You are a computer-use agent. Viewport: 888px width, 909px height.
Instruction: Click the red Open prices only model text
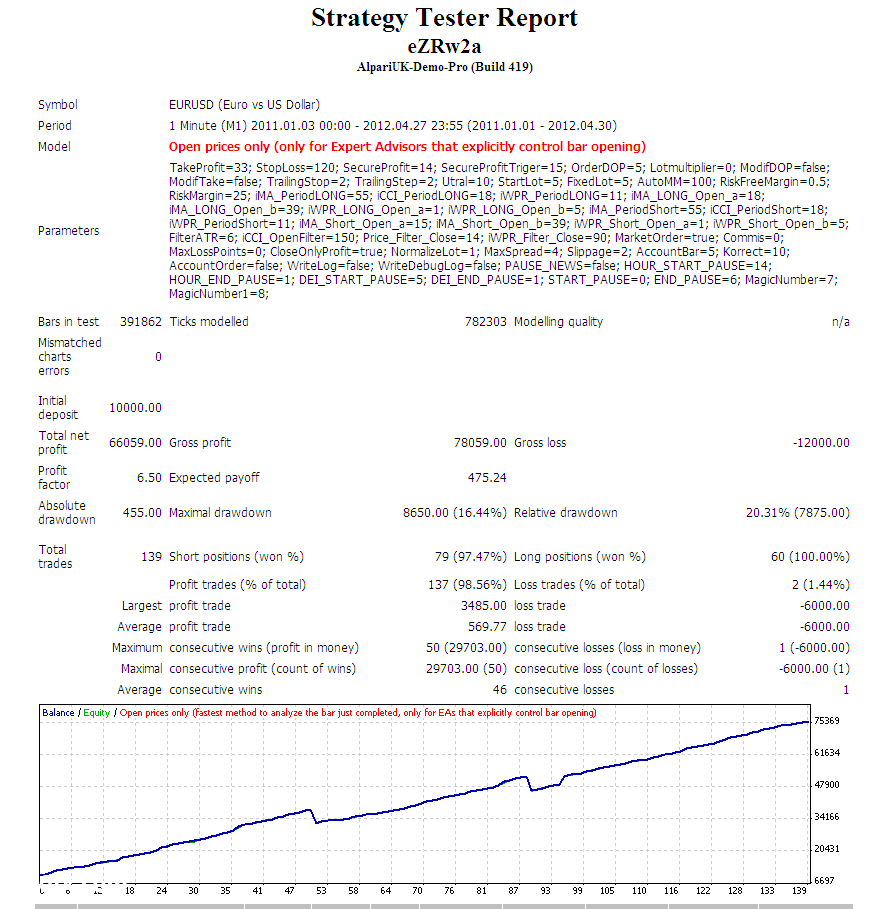click(407, 147)
